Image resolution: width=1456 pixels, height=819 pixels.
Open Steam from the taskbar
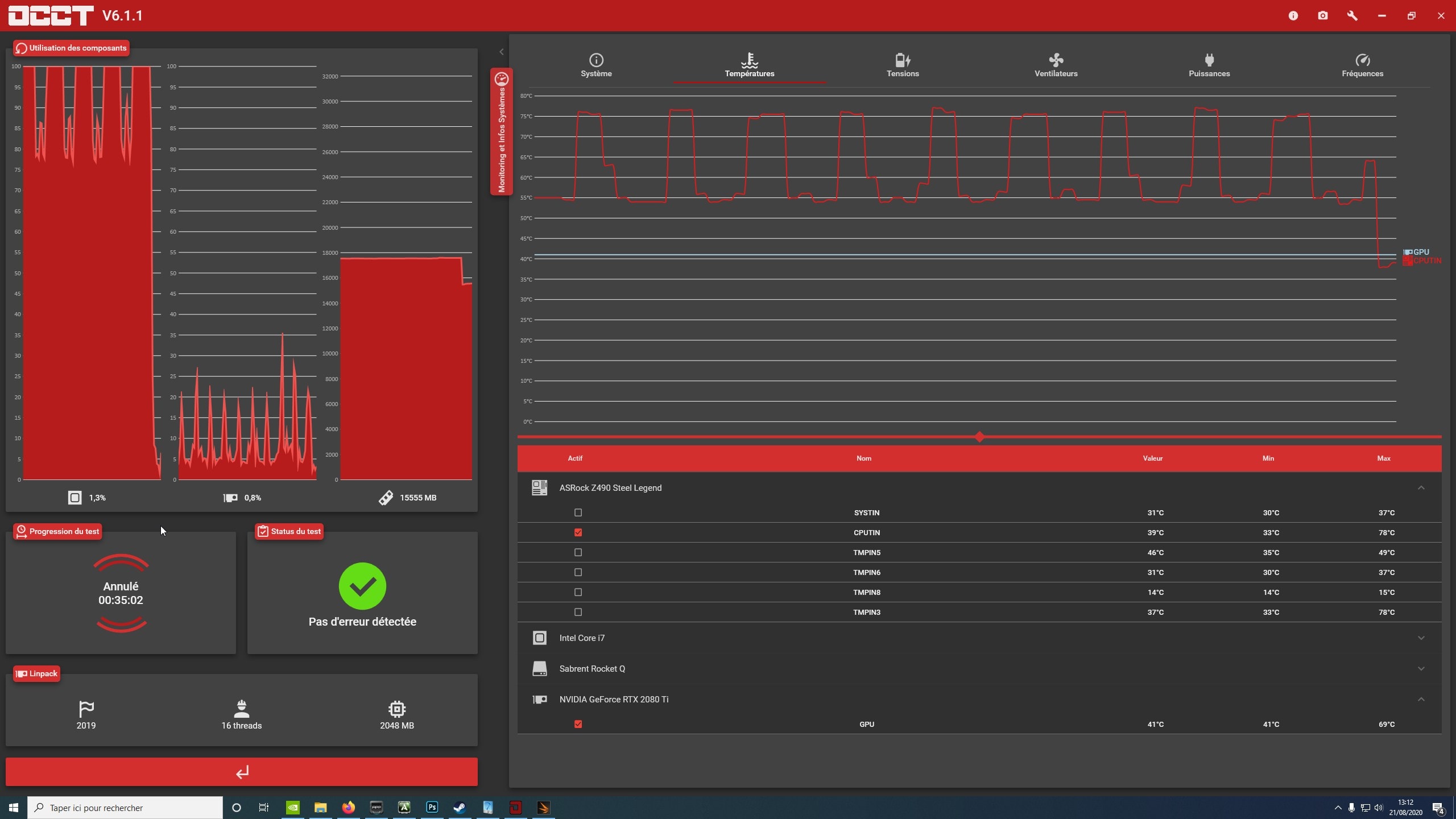pyautogui.click(x=460, y=808)
